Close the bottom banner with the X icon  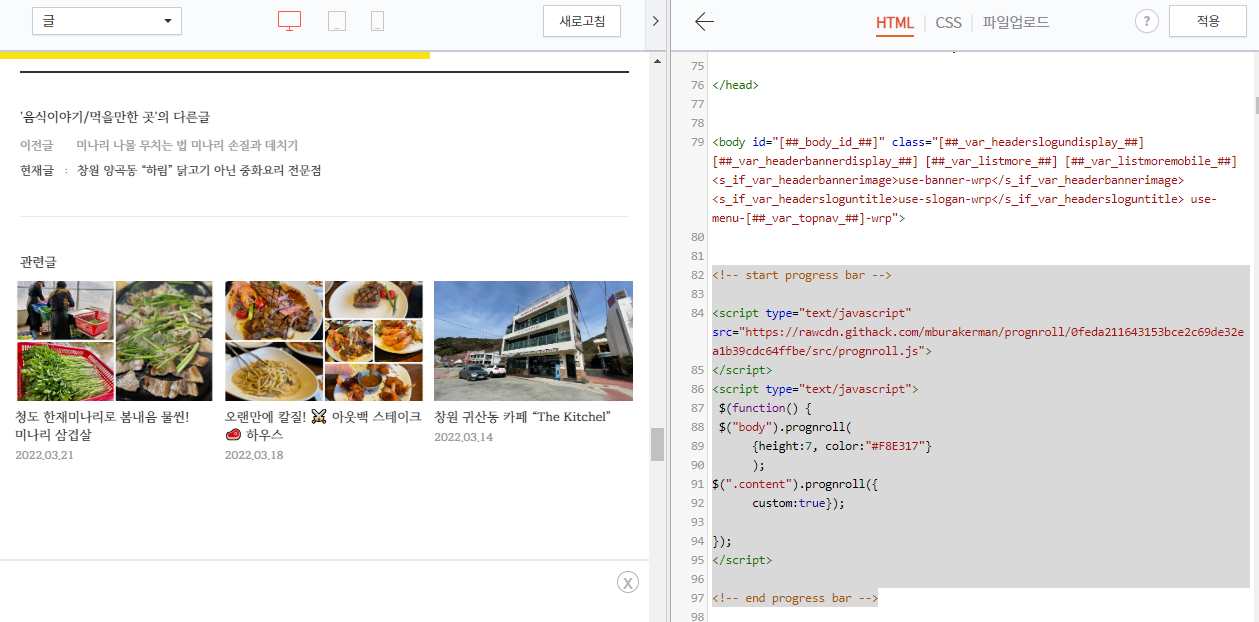pos(627,583)
